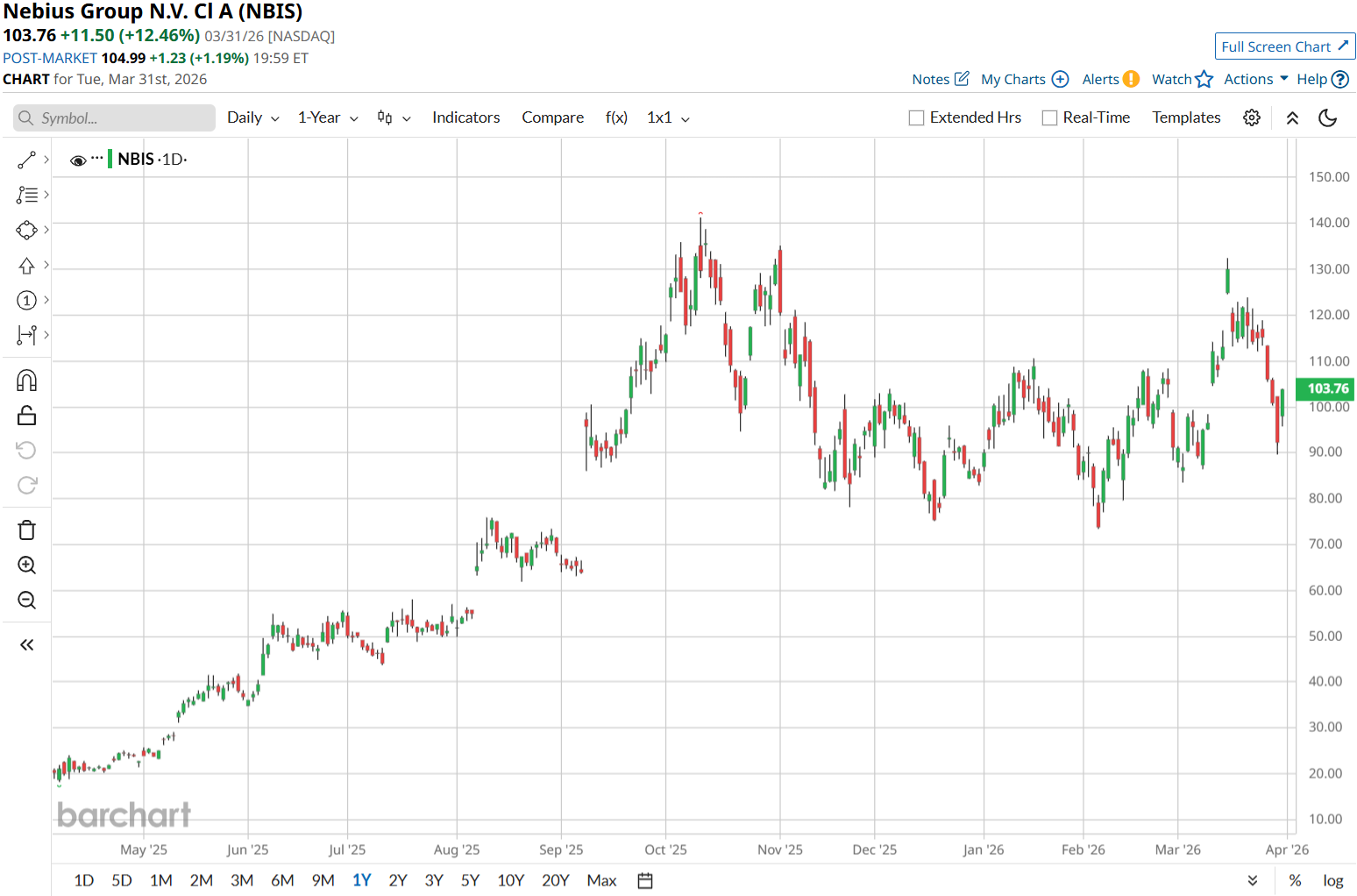Viewport: 1357px width, 896px height.
Task: Open the Help question mark icon
Action: 1339,79
